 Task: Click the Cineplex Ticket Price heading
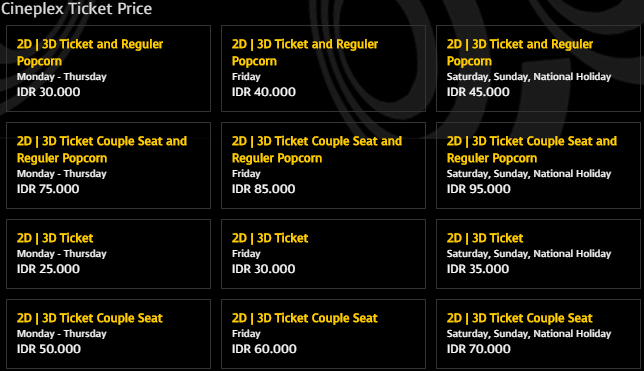point(76,9)
